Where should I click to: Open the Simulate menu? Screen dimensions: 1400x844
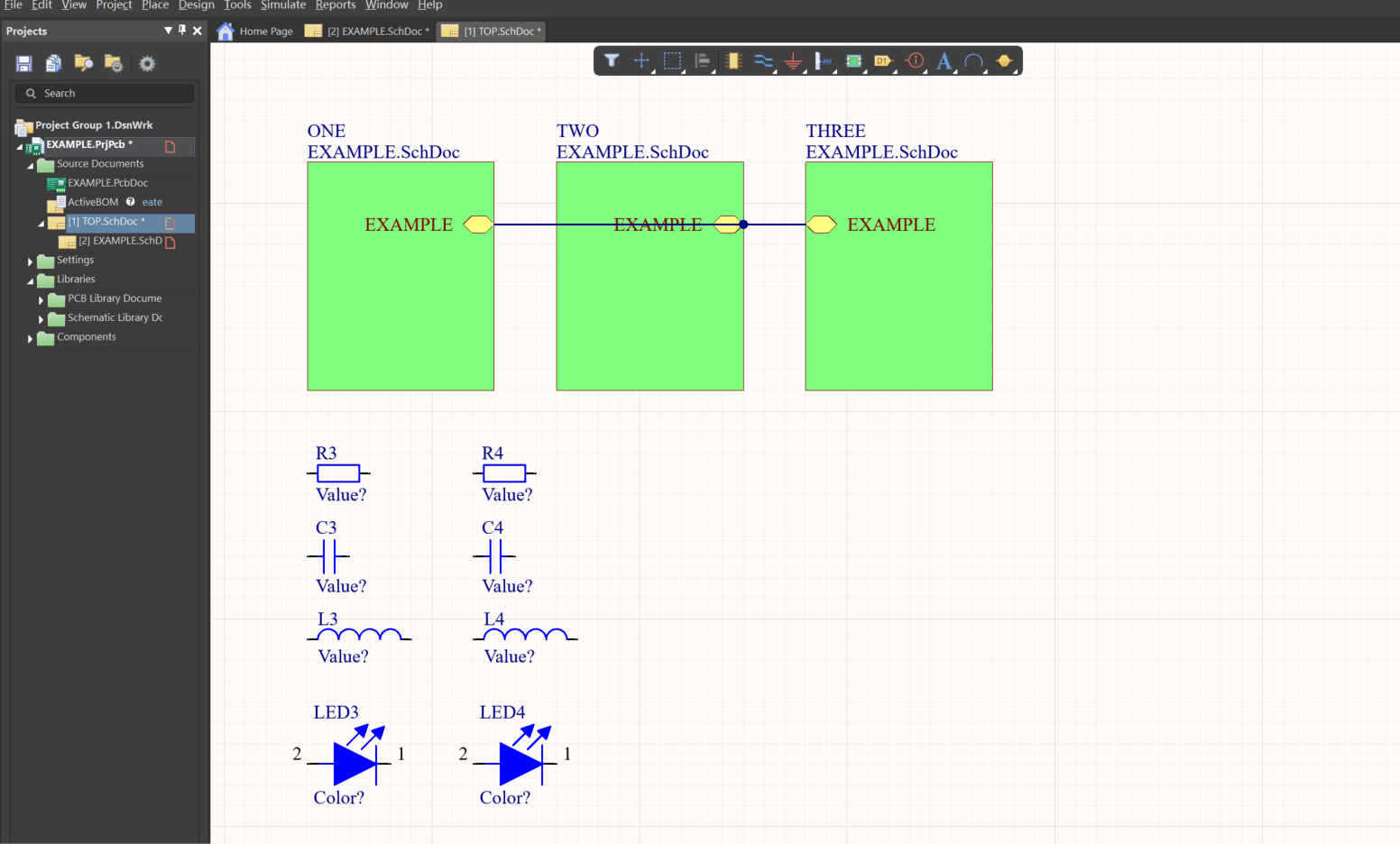(283, 5)
